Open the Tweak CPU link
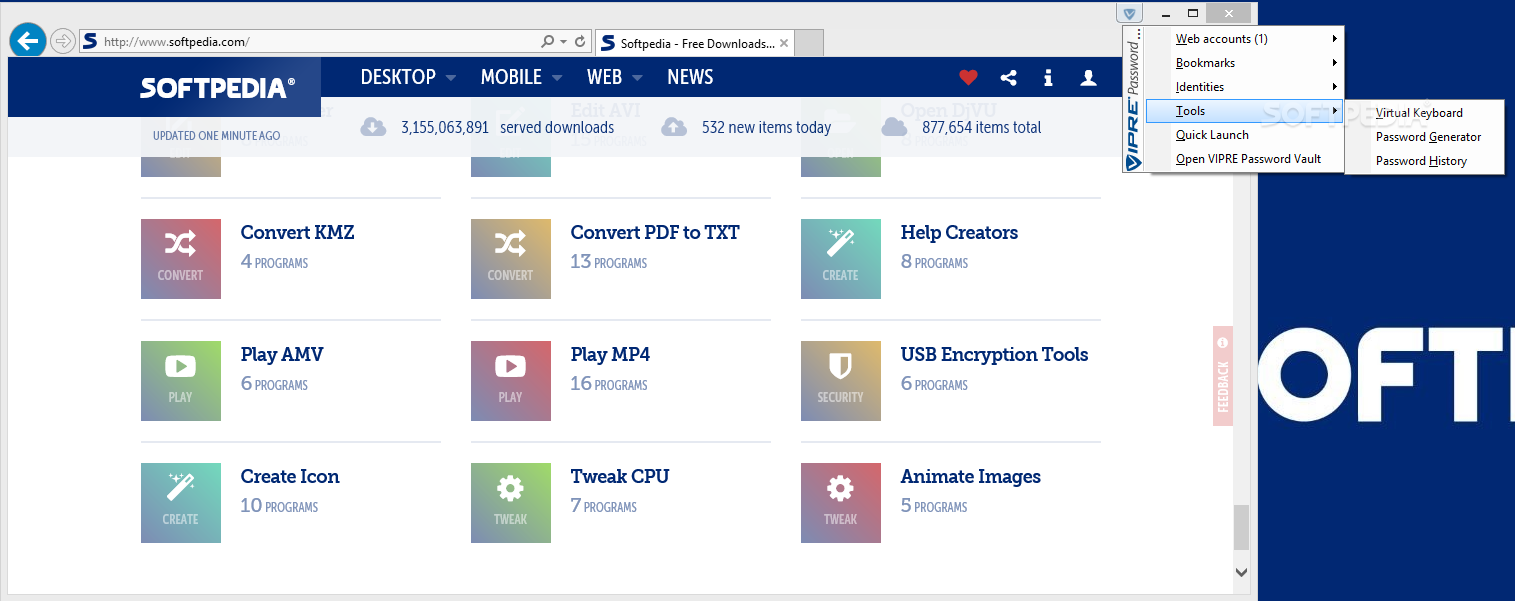 (620, 477)
